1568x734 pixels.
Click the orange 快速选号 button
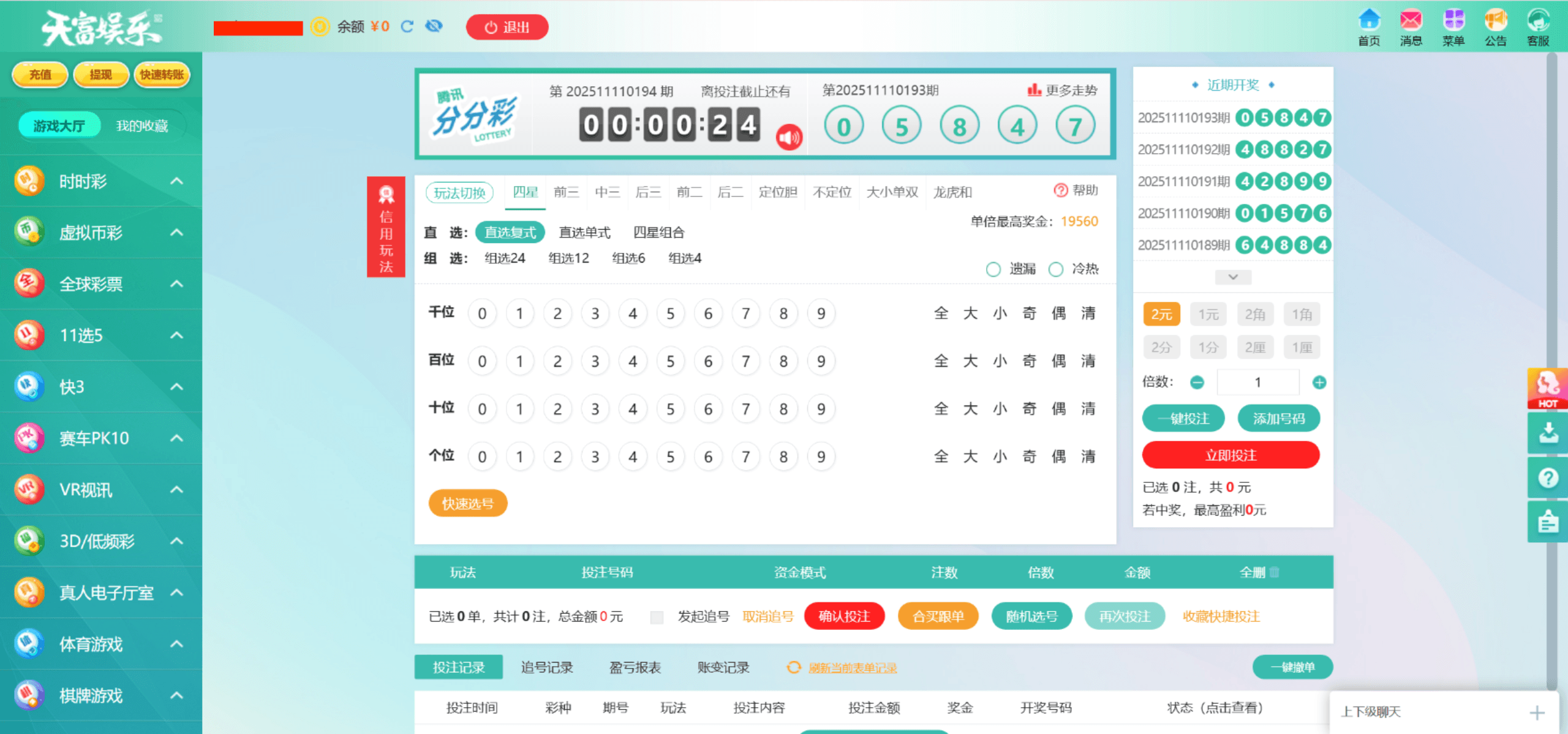pos(468,504)
